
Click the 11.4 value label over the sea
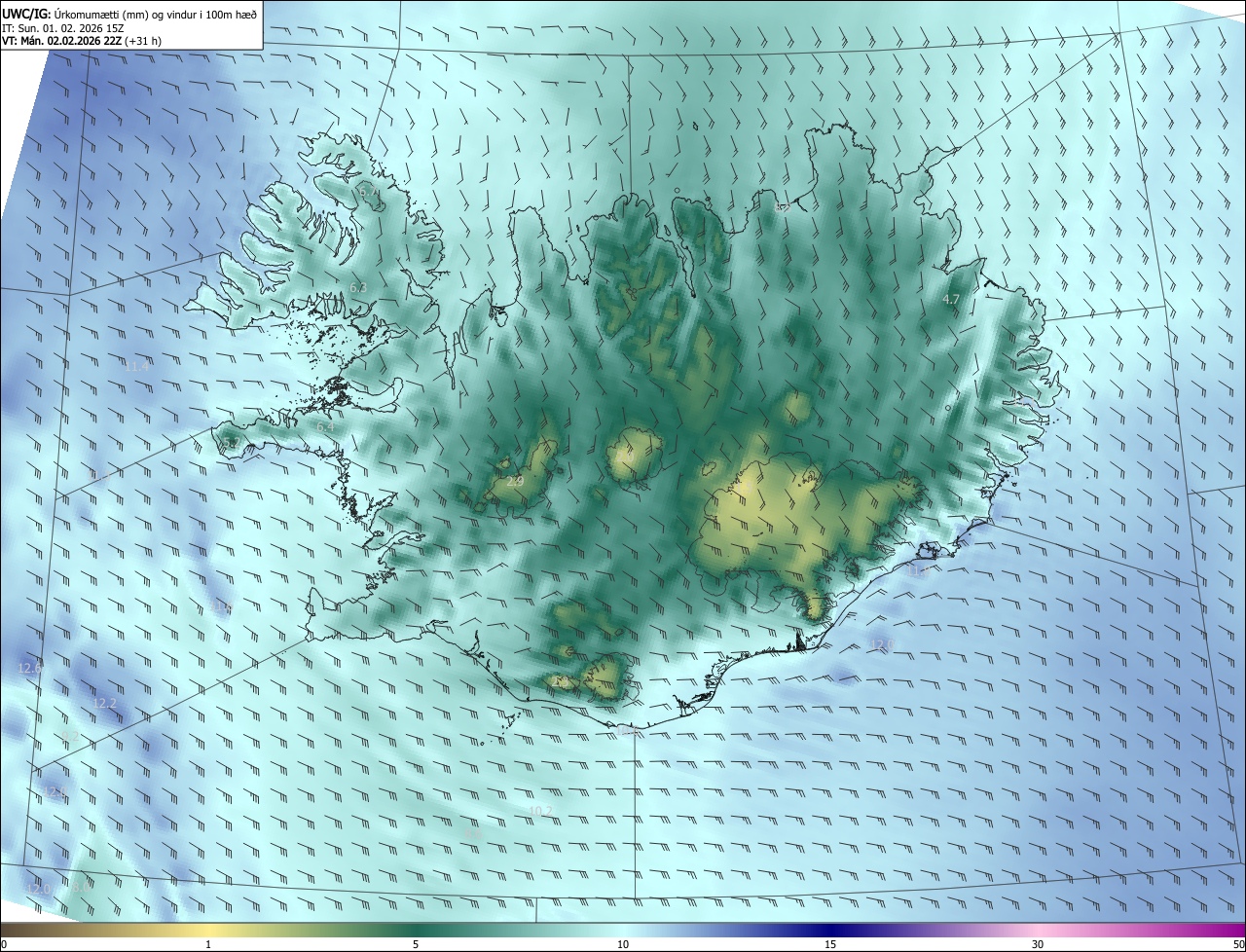pos(137,366)
